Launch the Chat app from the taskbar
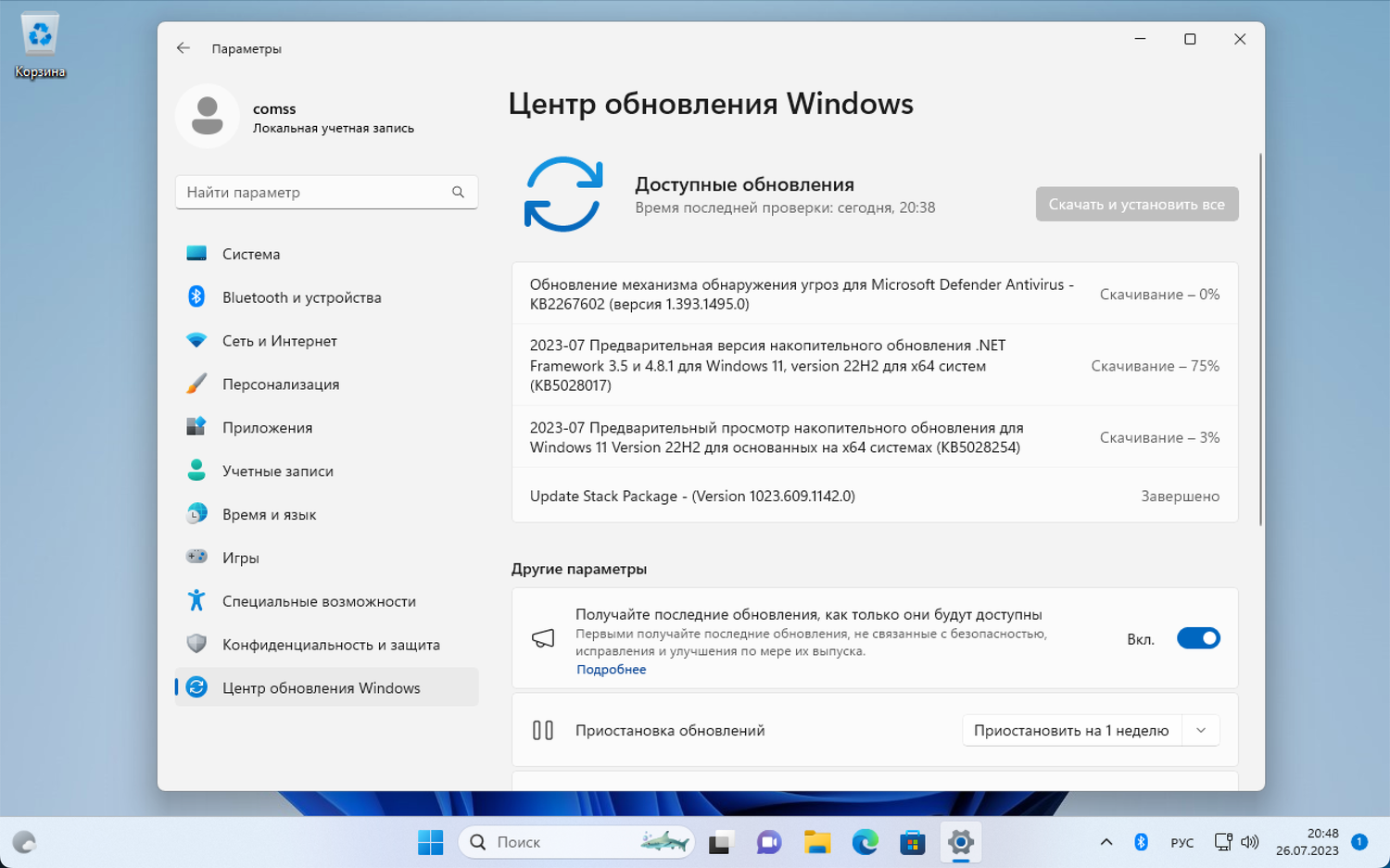 pyautogui.click(x=768, y=842)
